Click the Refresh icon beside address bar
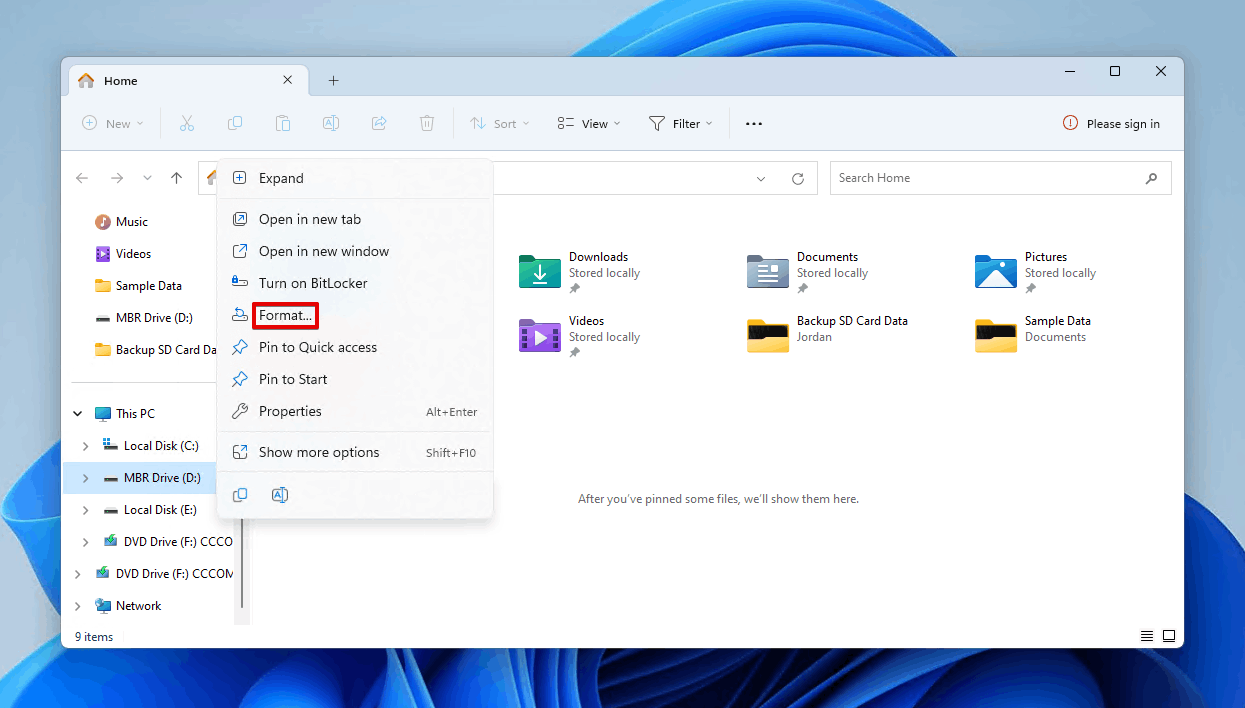 pyautogui.click(x=797, y=179)
